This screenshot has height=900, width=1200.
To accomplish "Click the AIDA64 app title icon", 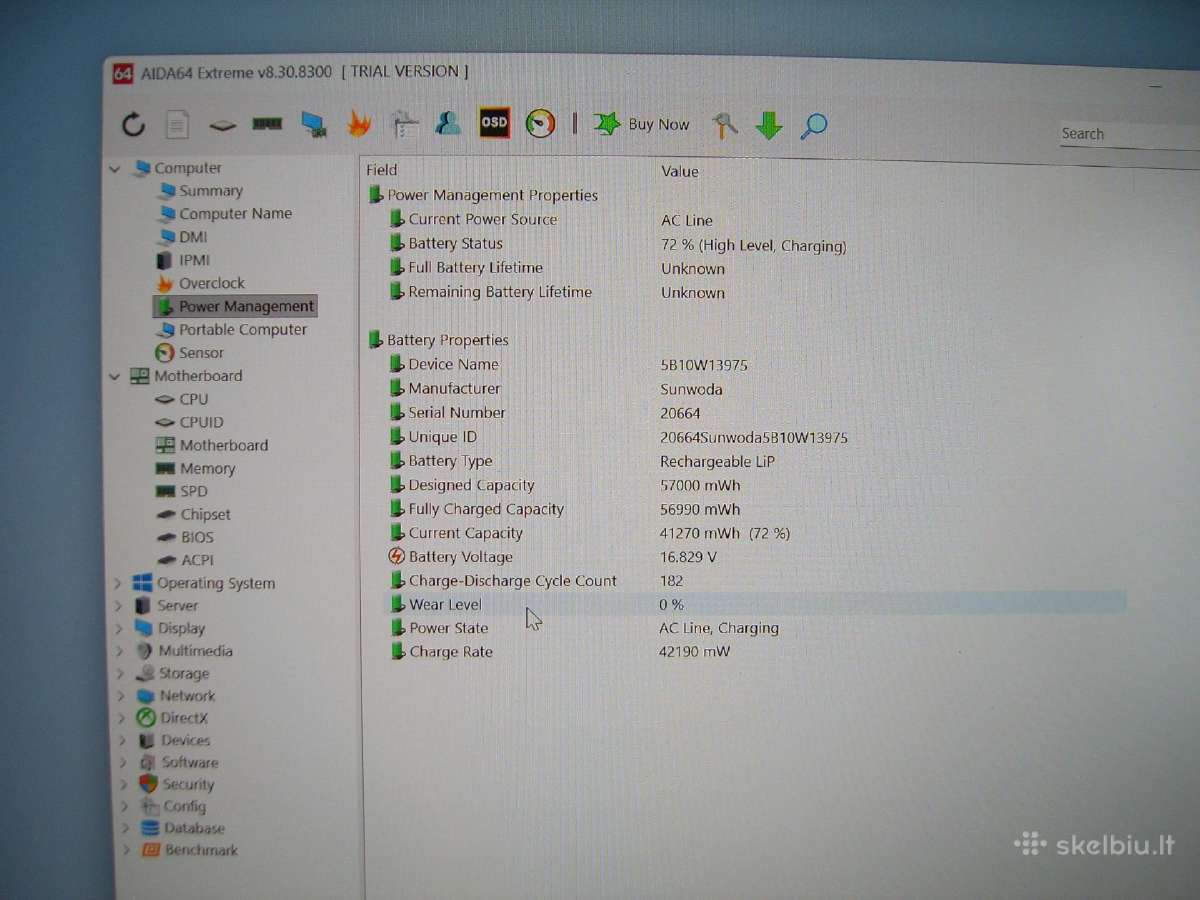I will point(122,73).
